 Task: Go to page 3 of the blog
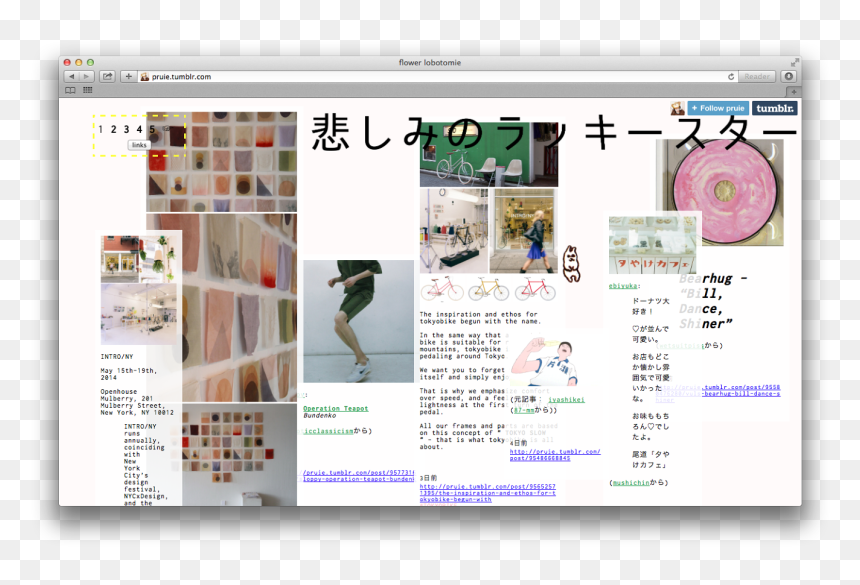(x=126, y=129)
